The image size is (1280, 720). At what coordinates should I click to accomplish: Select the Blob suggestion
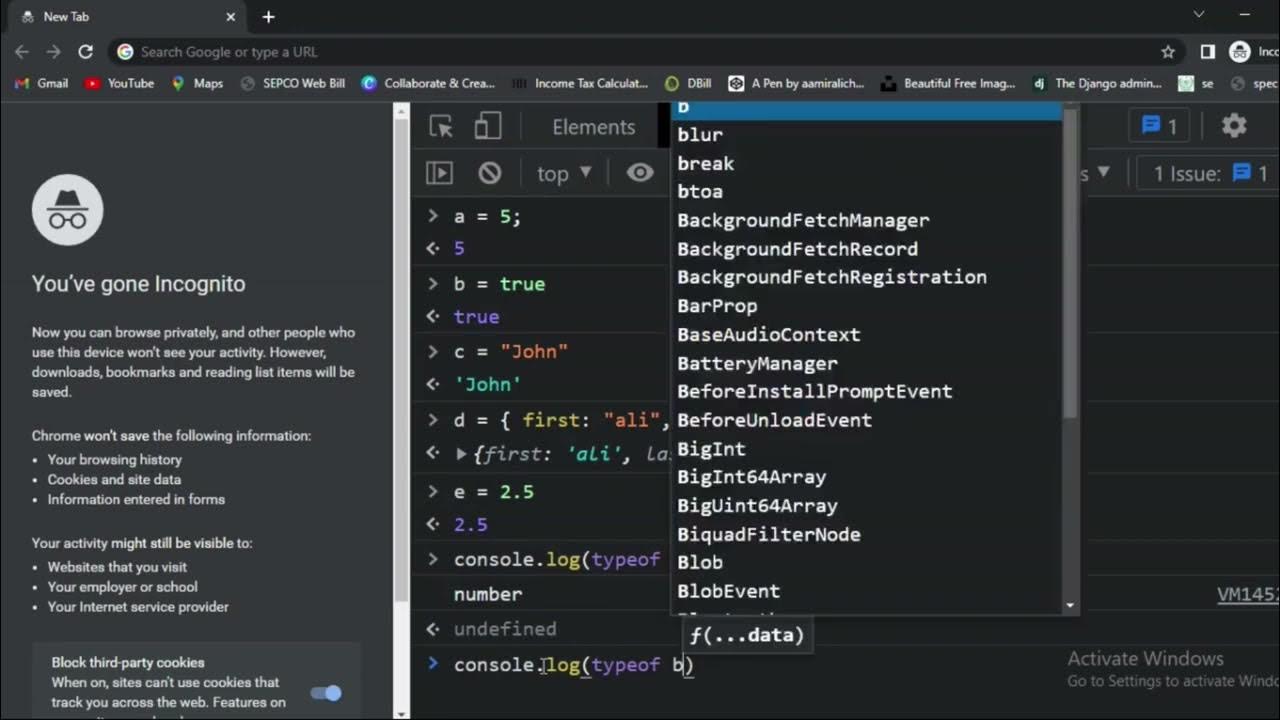click(866, 563)
